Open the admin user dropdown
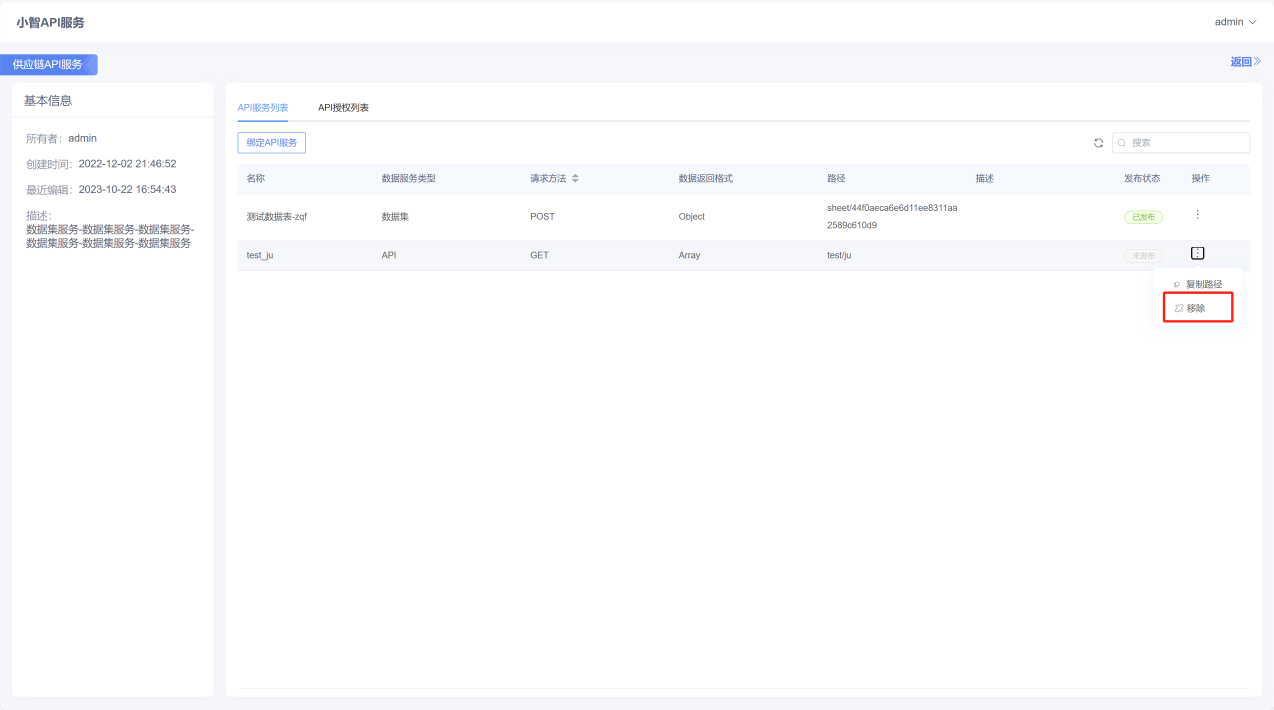 tap(1235, 22)
